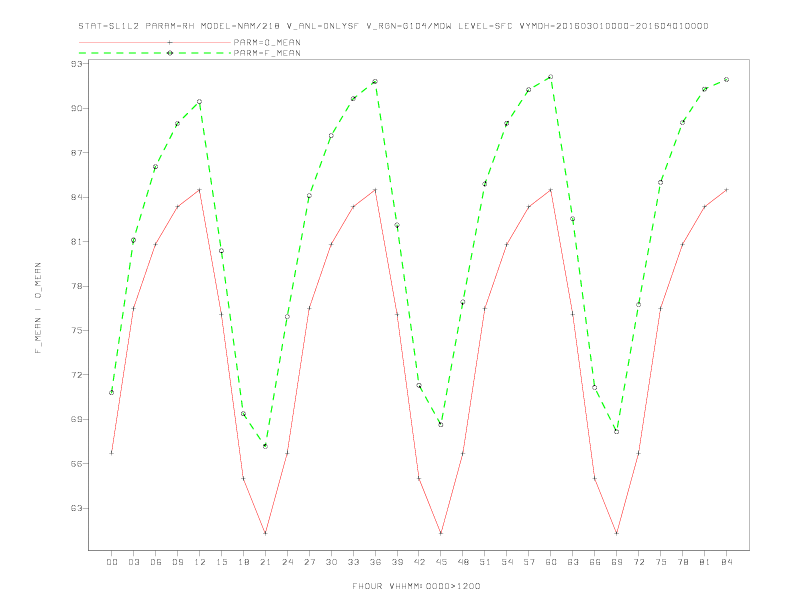
Task: Click the x-axis title FHOUR VHHMM:0000>1200
Action: [416, 586]
